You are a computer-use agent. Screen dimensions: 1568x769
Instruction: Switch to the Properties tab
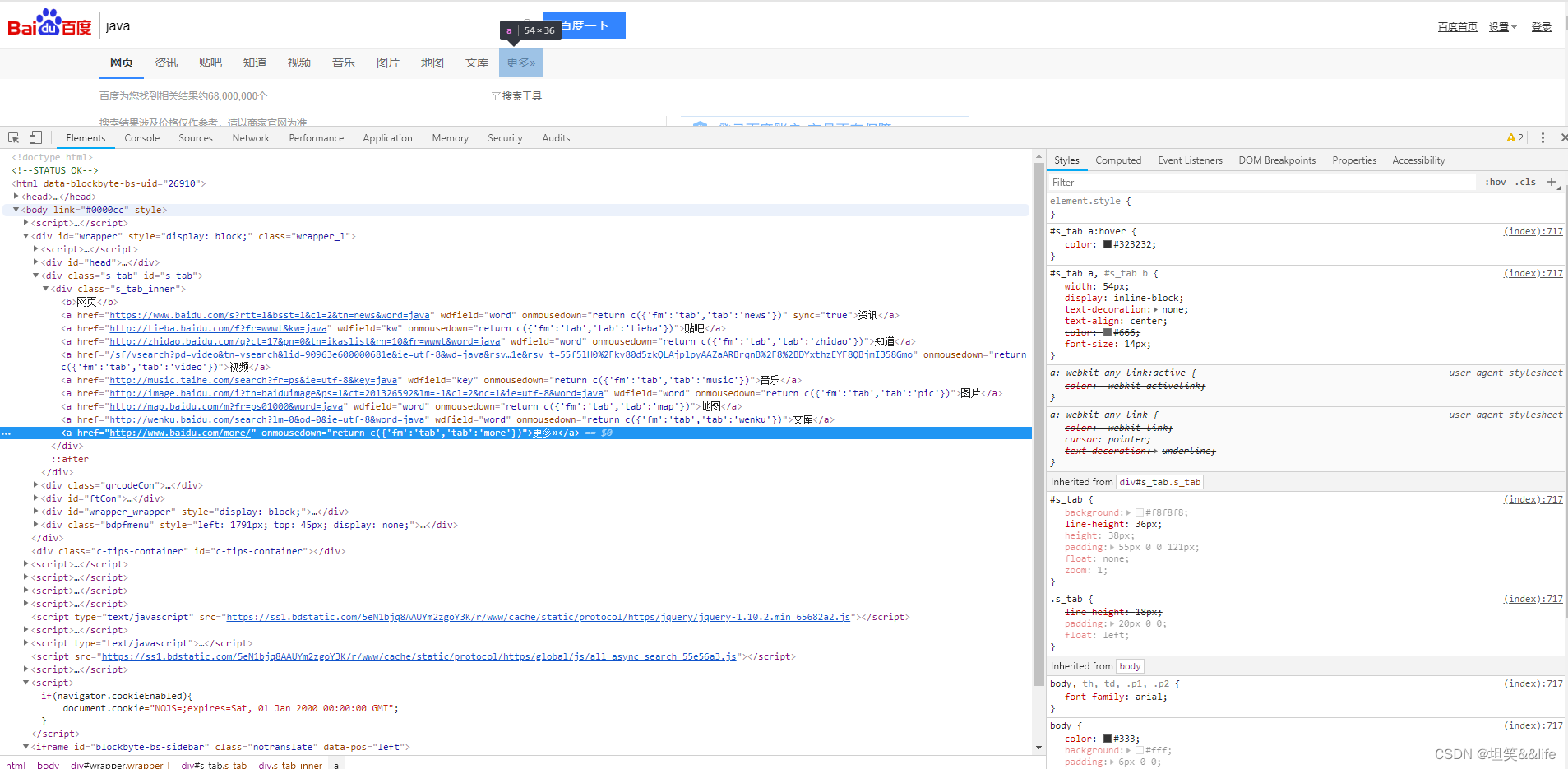point(1354,160)
